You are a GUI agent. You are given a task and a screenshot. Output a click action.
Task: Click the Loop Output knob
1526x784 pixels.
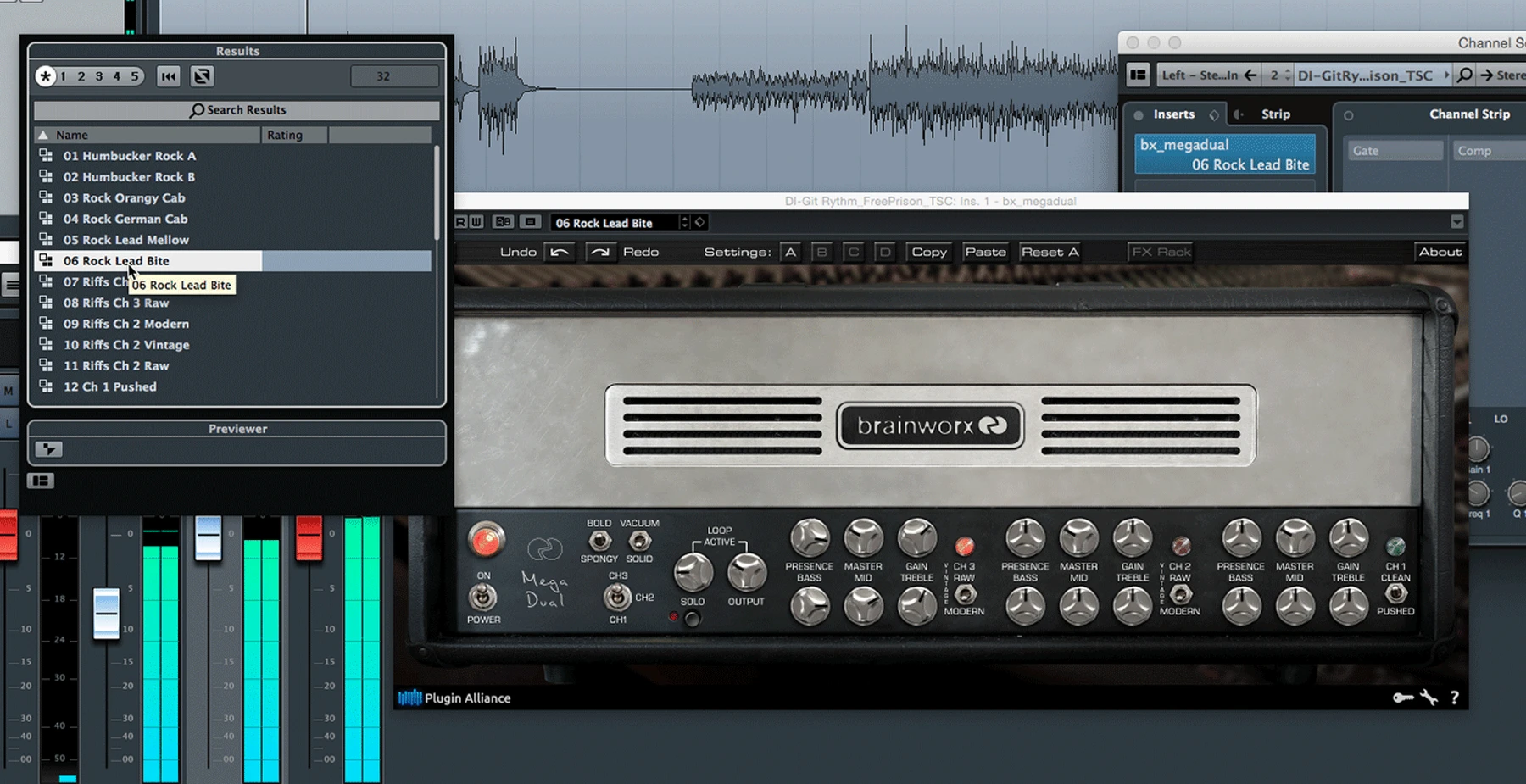[x=746, y=573]
